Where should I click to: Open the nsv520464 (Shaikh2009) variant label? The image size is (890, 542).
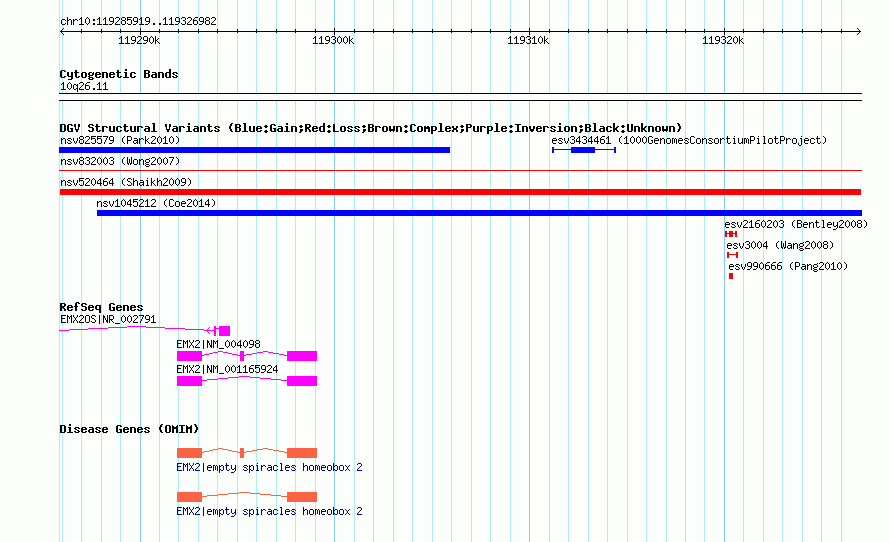[x=126, y=182]
